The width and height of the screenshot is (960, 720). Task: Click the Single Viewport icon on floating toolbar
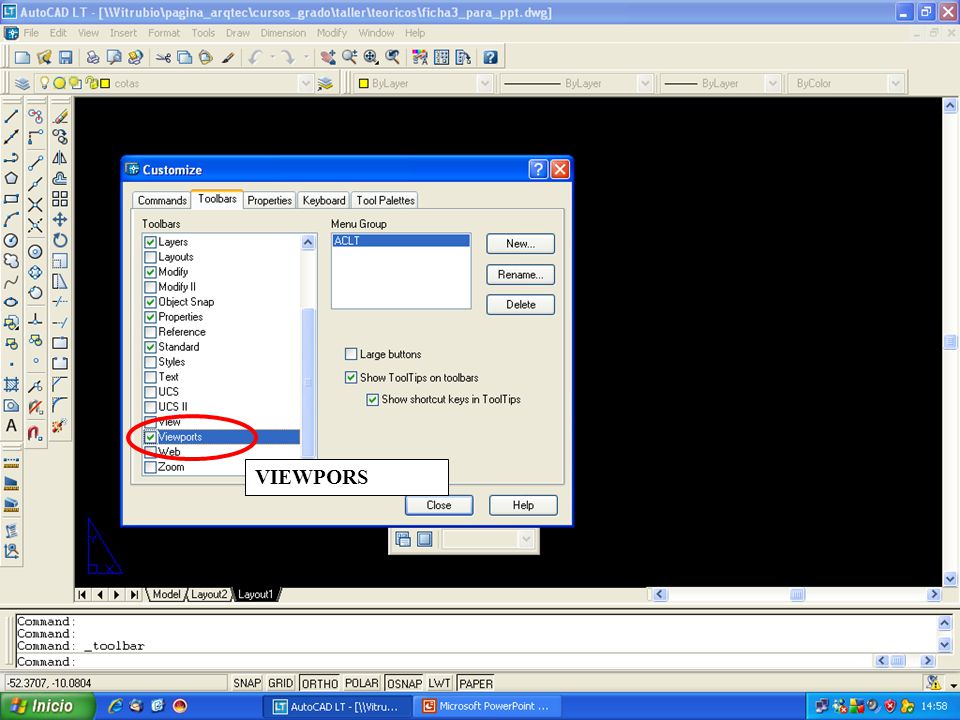click(424, 539)
